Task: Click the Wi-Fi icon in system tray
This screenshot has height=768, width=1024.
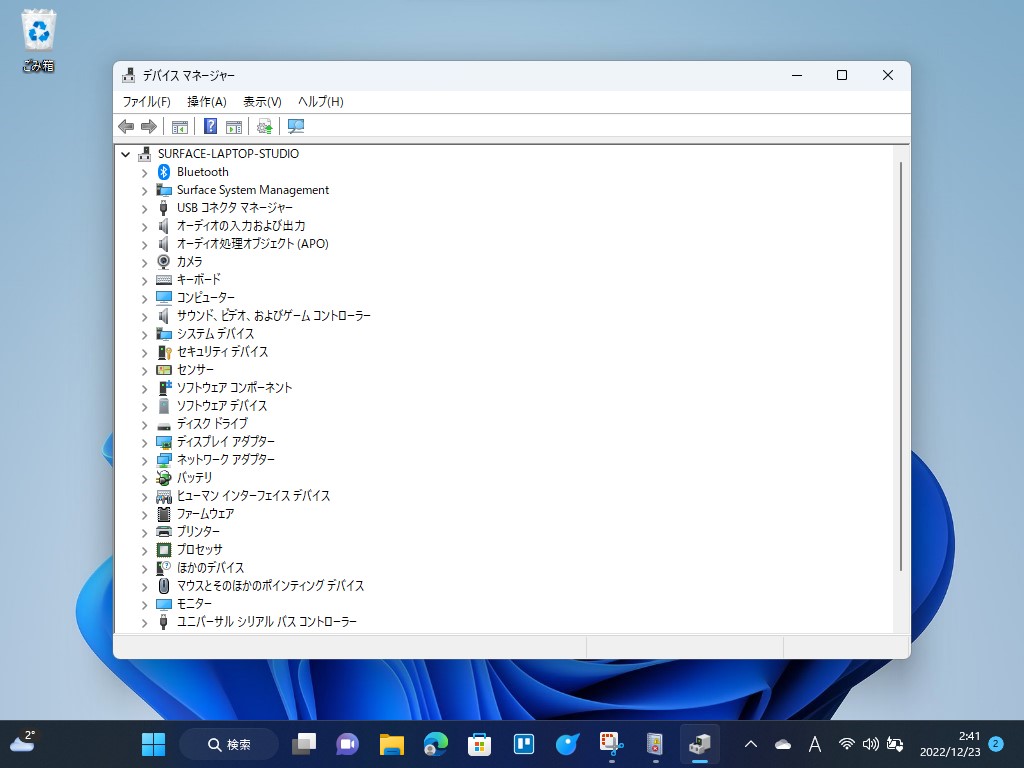Action: [x=846, y=744]
